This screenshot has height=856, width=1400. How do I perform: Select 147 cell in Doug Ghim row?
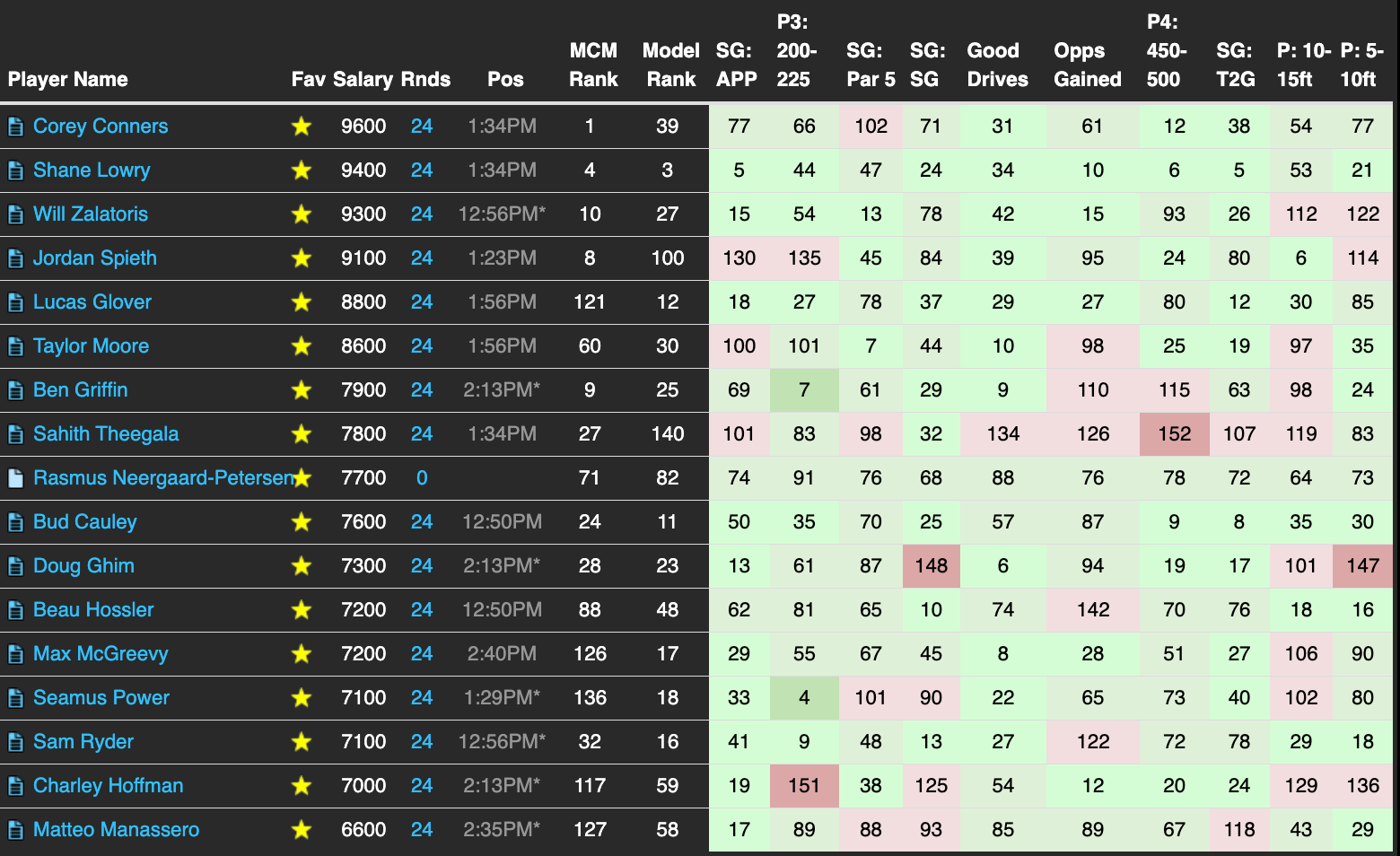pos(1362,566)
